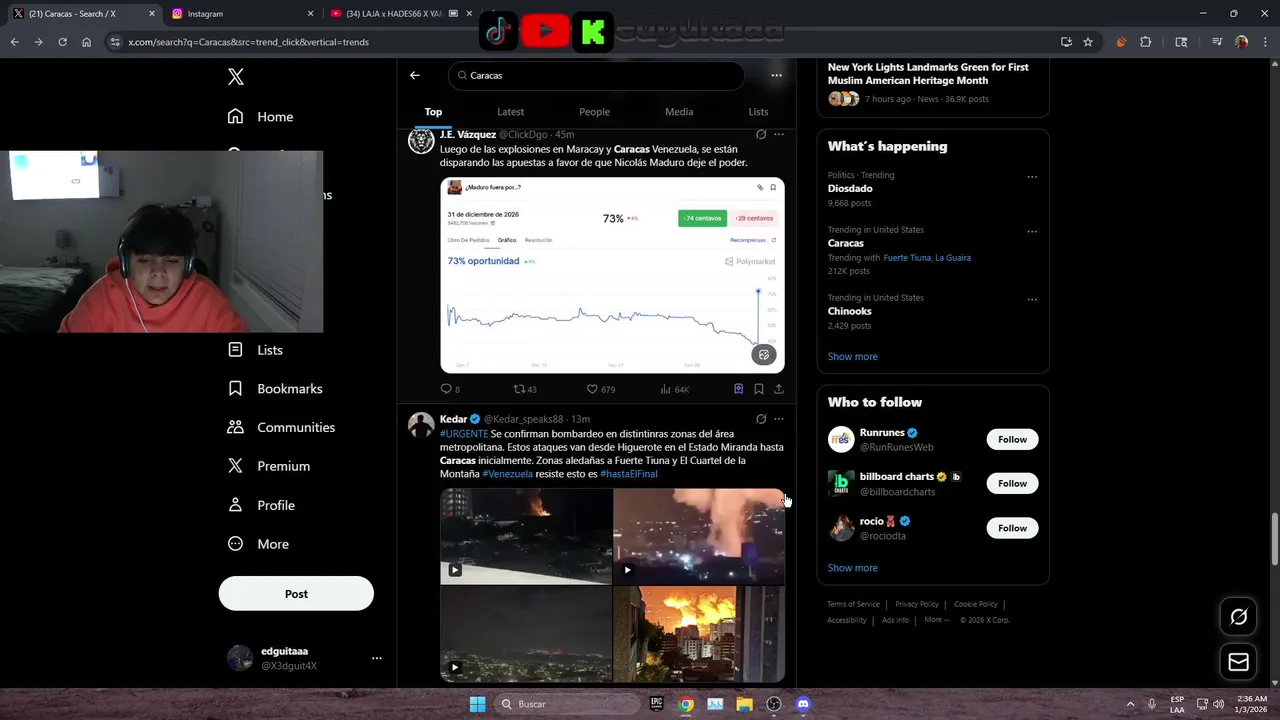The width and height of the screenshot is (1280, 720).
Task: Open Bookmarks in the sidebar
Action: (x=275, y=388)
